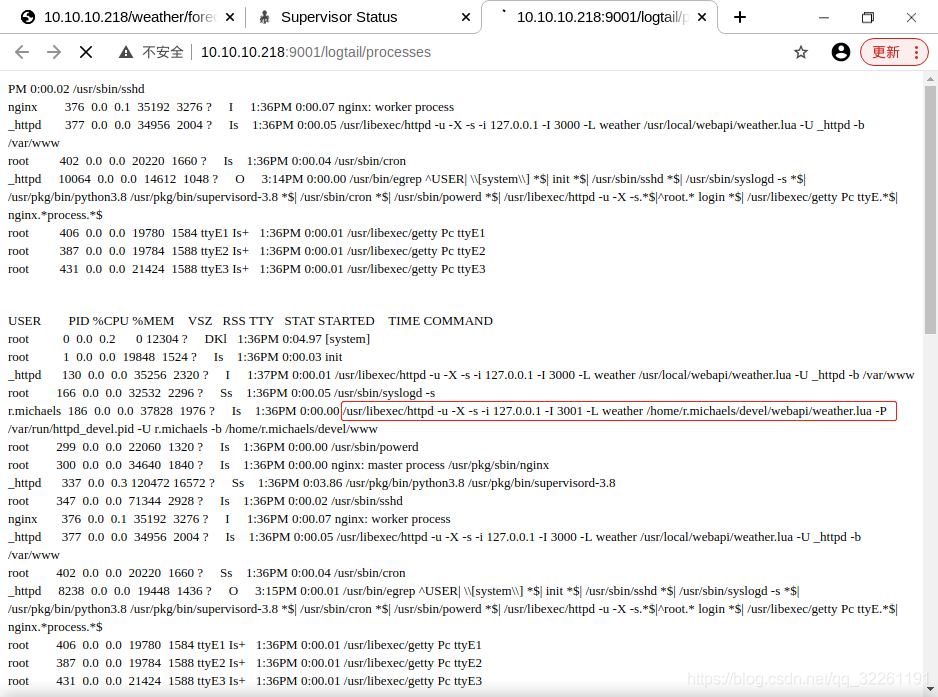Viewport: 938px width, 697px height.
Task: Click the Supervisor Status tab favicon
Action: click(264, 17)
